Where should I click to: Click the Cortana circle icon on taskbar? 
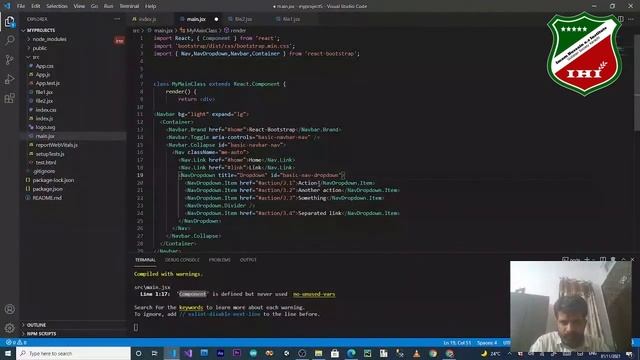(x=138, y=353)
